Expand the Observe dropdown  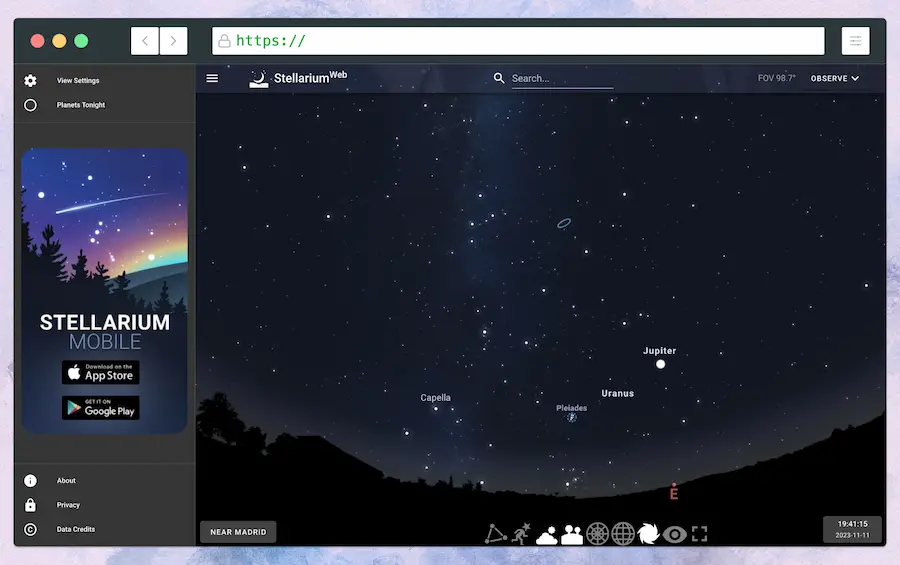click(835, 78)
